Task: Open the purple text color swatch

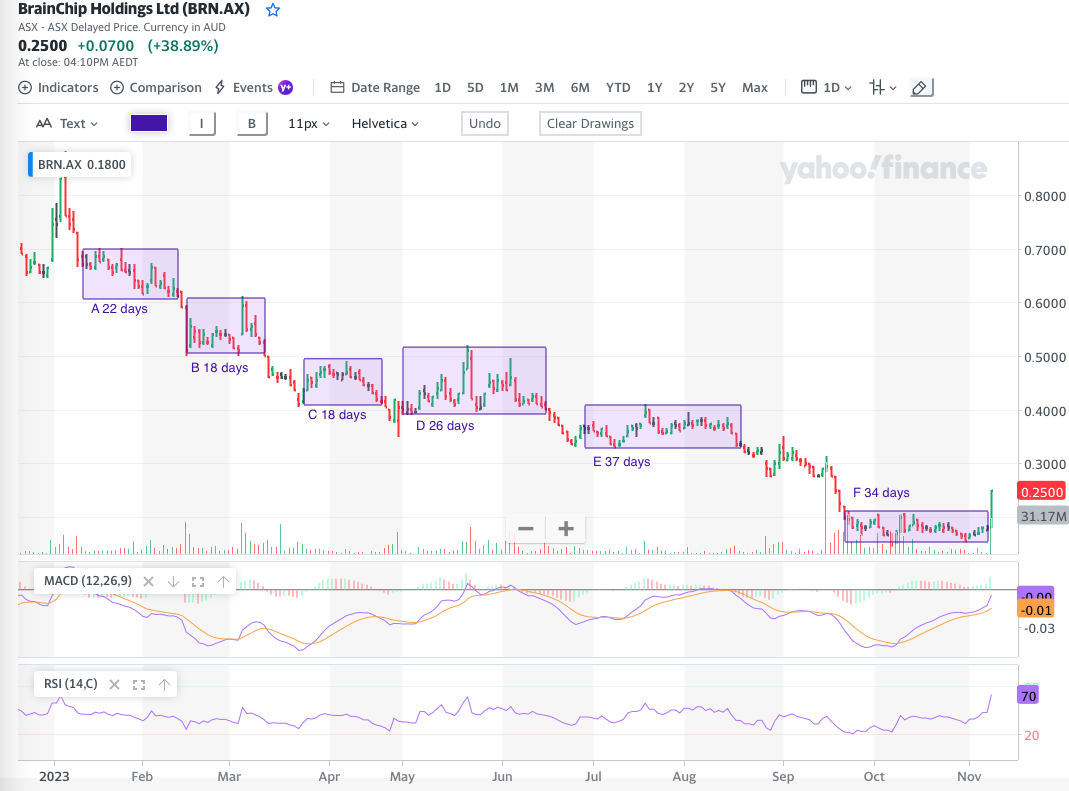Action: coord(149,123)
